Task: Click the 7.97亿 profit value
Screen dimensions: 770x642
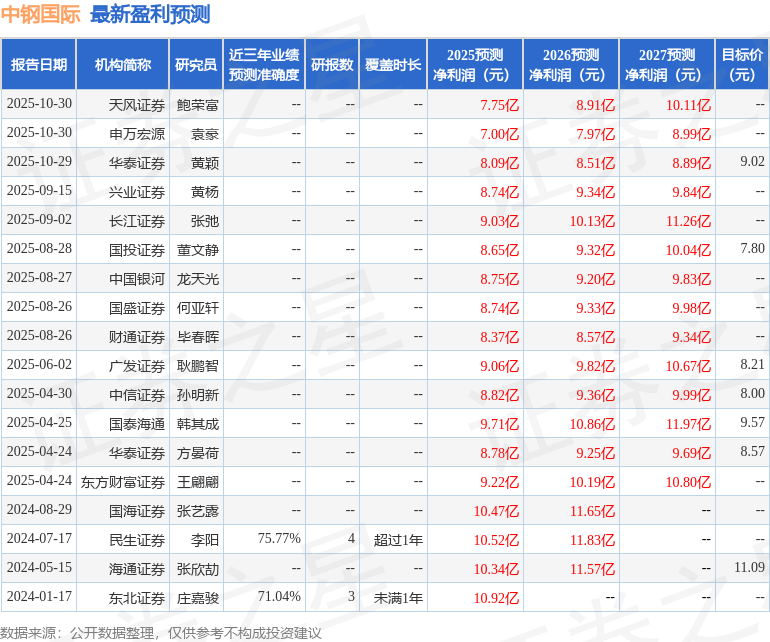Action: [x=596, y=134]
